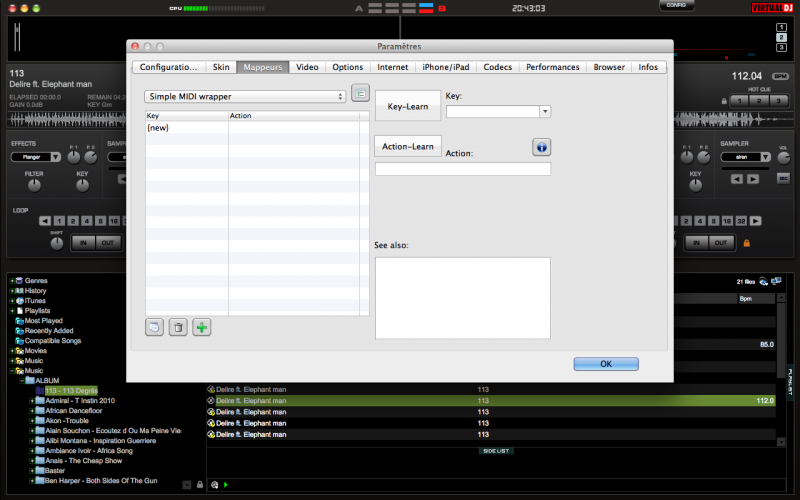Open the Performances tab
This screenshot has height=500, width=800.
point(553,67)
